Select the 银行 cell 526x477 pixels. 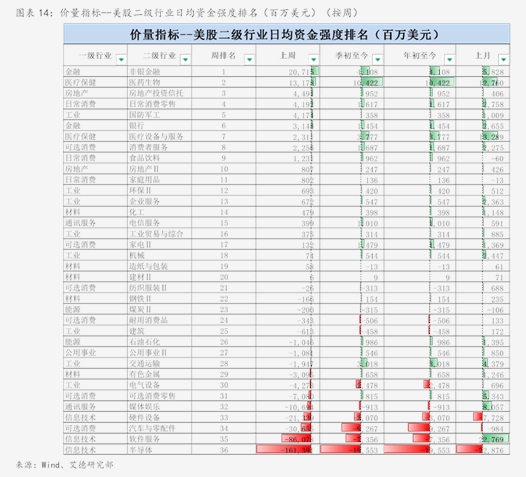coord(160,125)
